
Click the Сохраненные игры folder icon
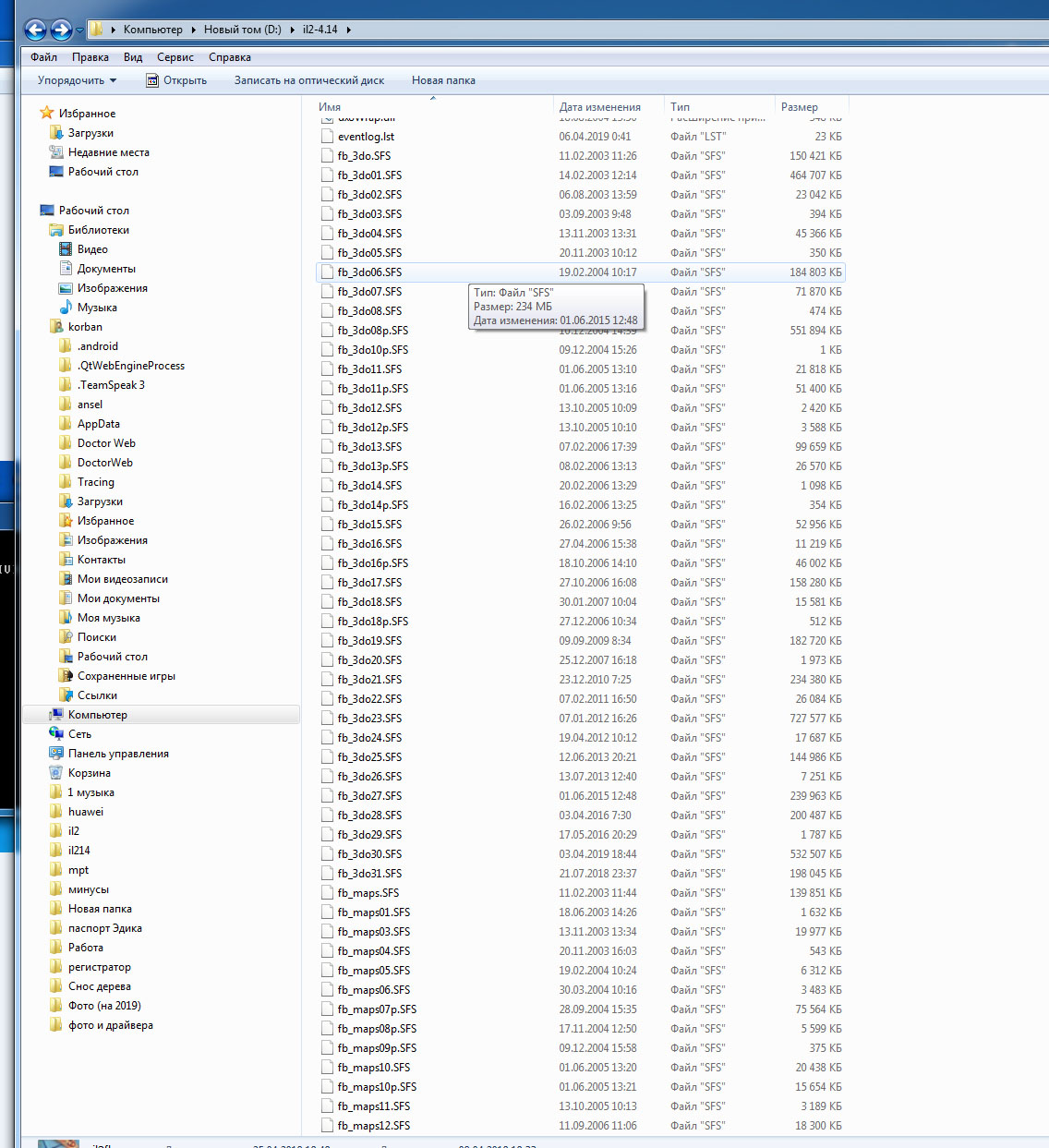coord(66,676)
